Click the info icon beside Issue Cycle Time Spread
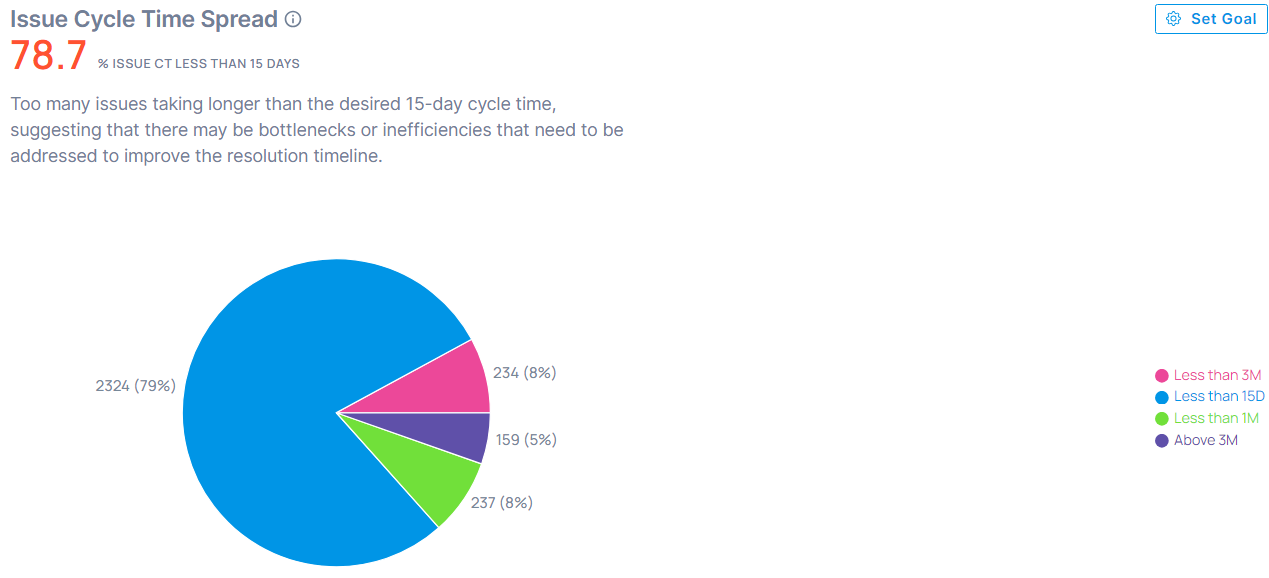The height and width of the screenshot is (578, 1269). [x=293, y=19]
